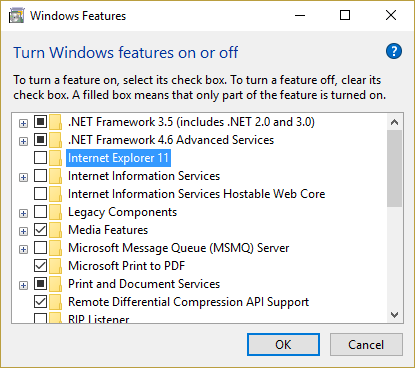Expand Print and Document Services node
The image size is (415, 368).
pos(23,286)
